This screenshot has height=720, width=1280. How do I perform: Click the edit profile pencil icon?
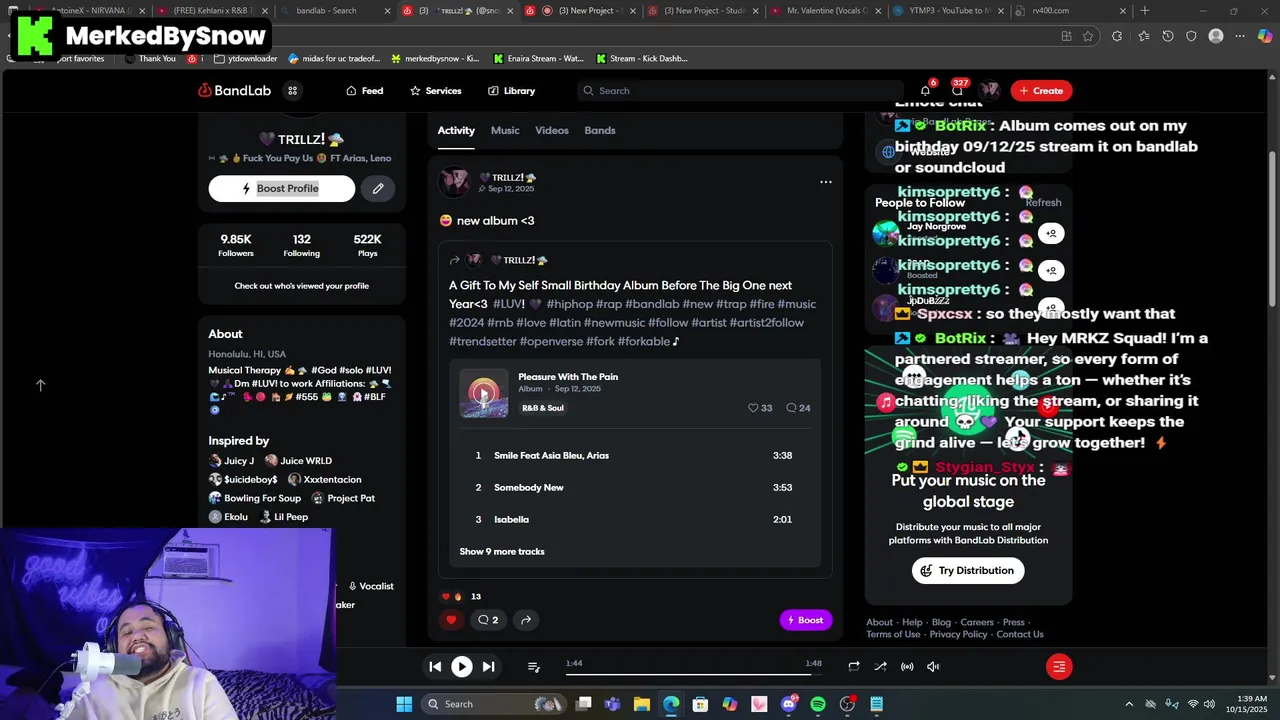[x=378, y=188]
